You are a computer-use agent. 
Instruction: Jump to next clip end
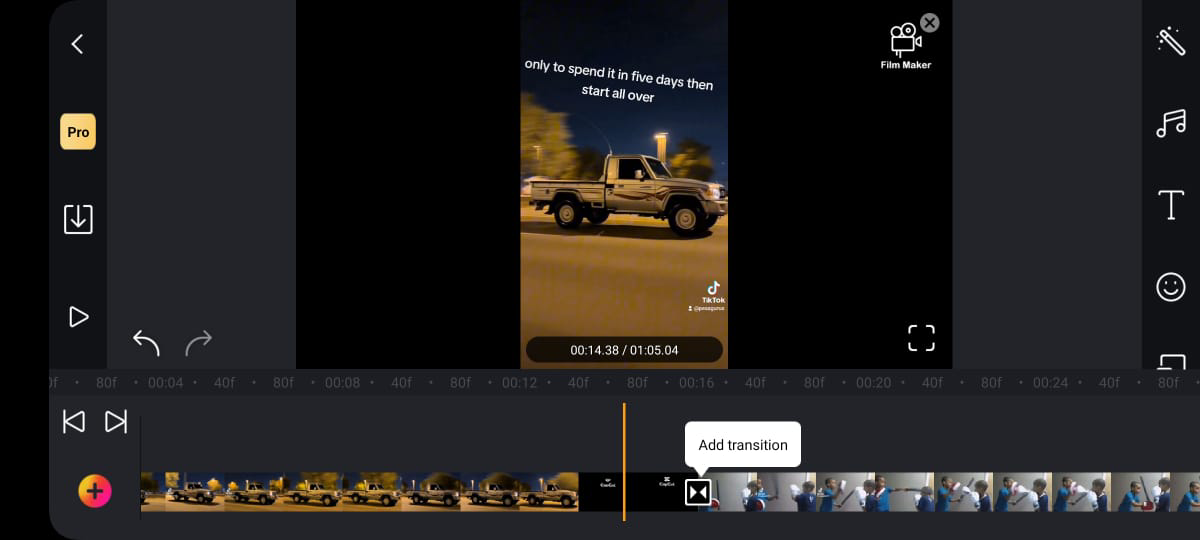click(116, 422)
